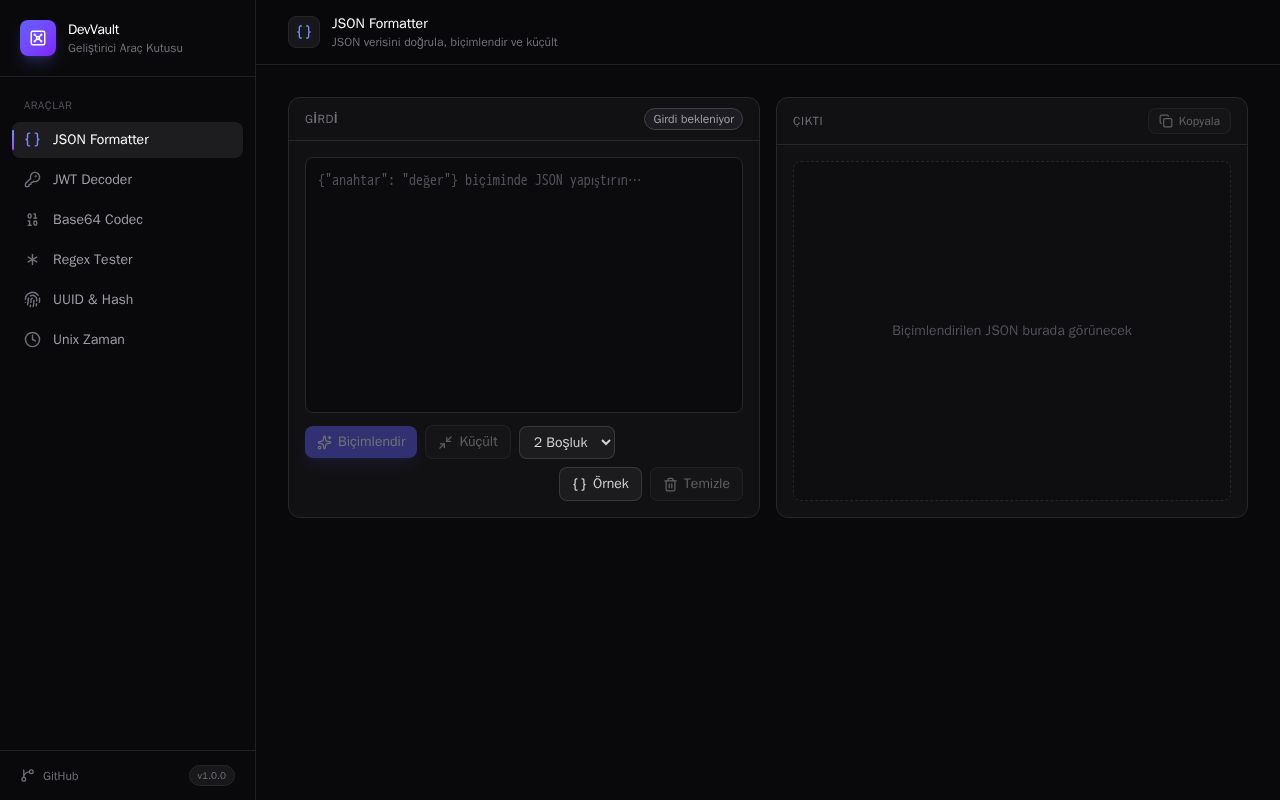1280x800 pixels.
Task: Click the Küçült minify button
Action: click(468, 442)
